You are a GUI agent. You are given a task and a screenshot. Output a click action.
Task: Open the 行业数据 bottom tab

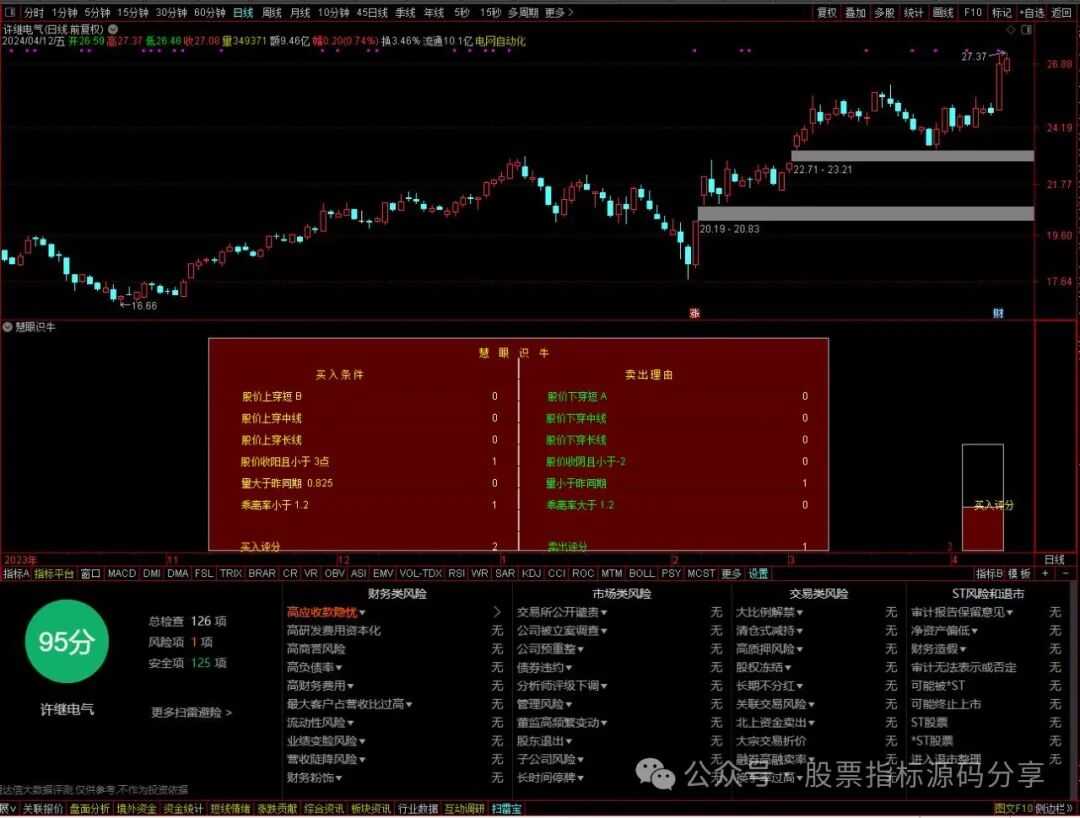418,808
